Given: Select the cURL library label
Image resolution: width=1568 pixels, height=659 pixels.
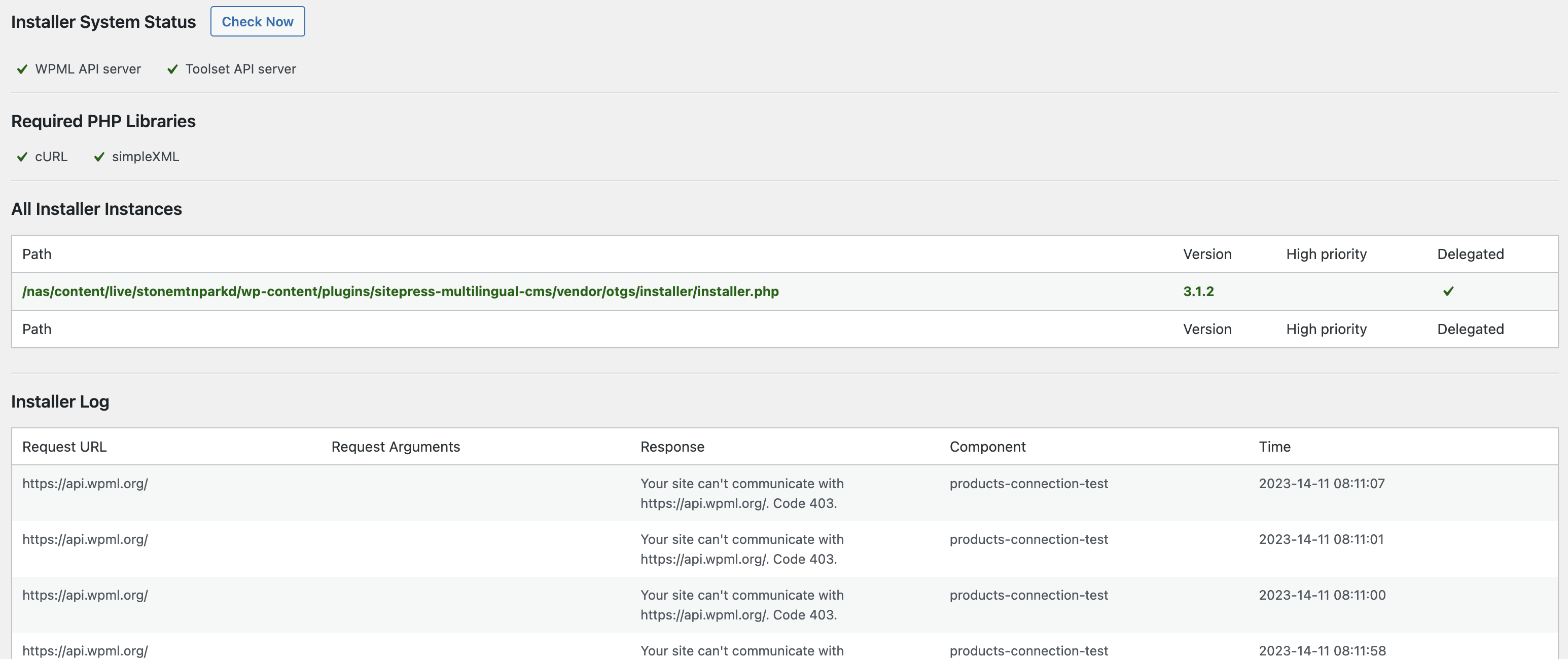Looking at the screenshot, I should click(51, 157).
